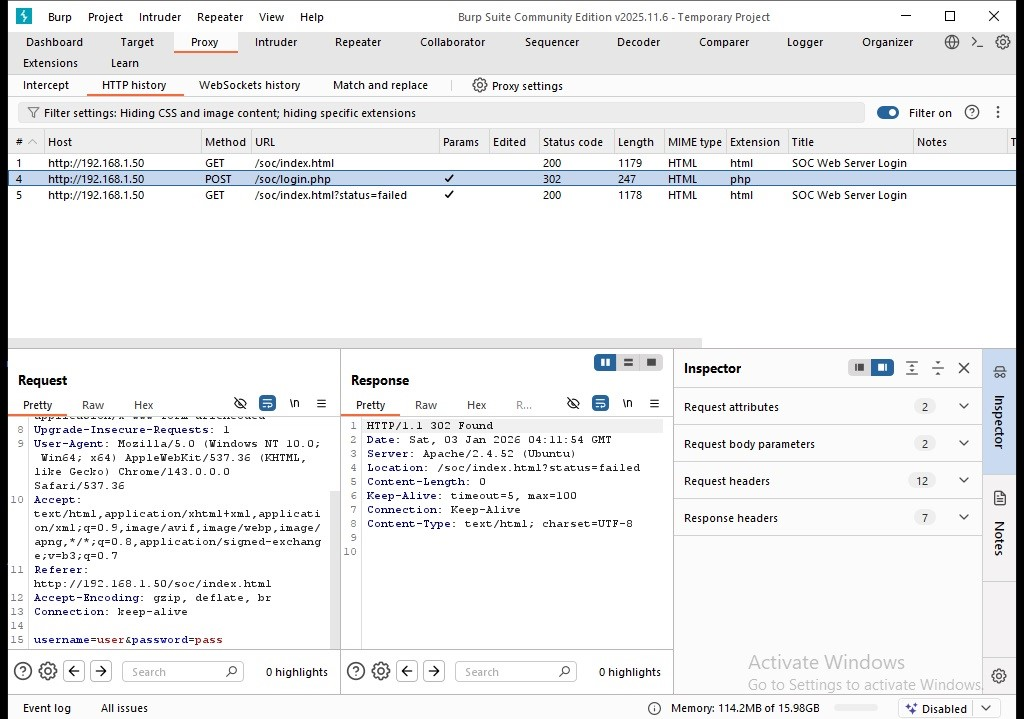The width and height of the screenshot is (1024, 719).
Task: Switch Response view to Hex
Action: pyautogui.click(x=476, y=405)
